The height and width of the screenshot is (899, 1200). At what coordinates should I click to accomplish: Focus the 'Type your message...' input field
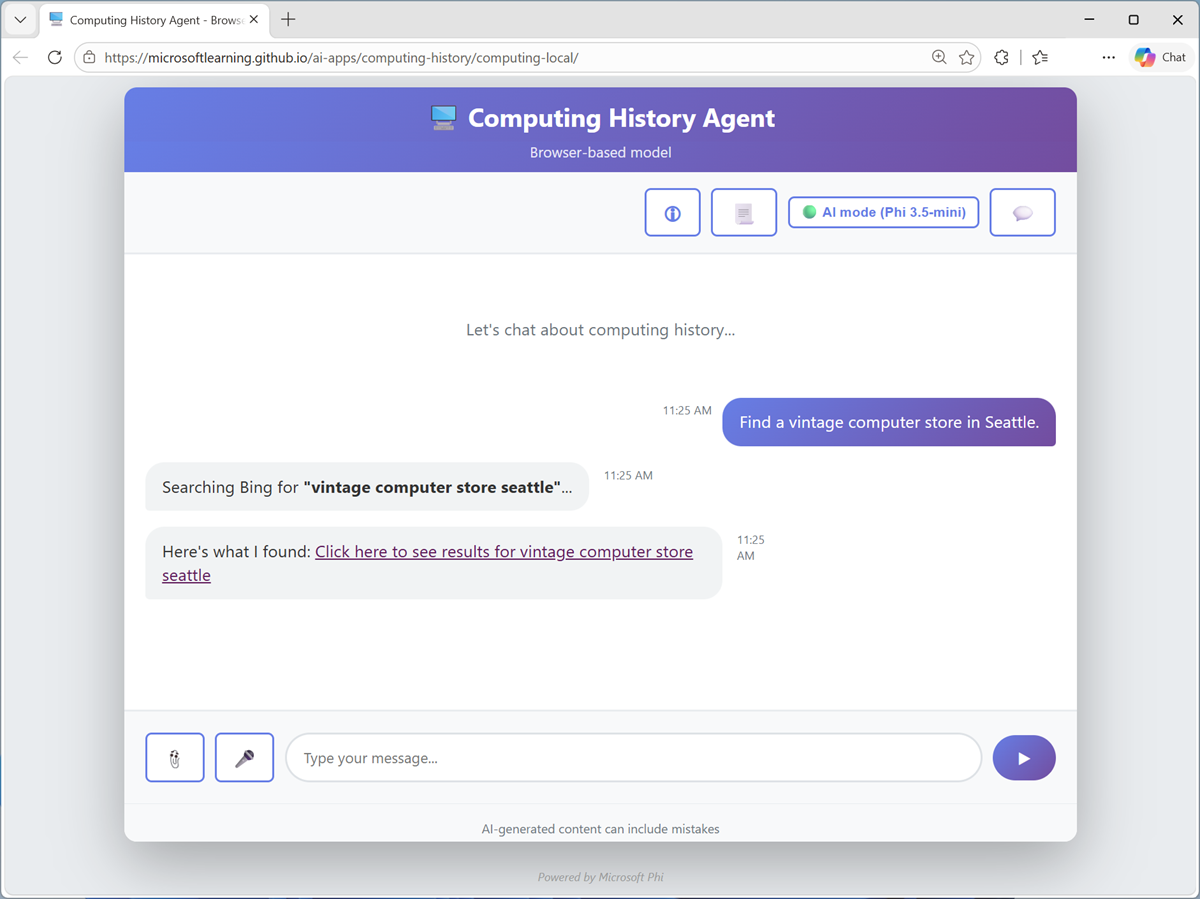[x=633, y=758]
